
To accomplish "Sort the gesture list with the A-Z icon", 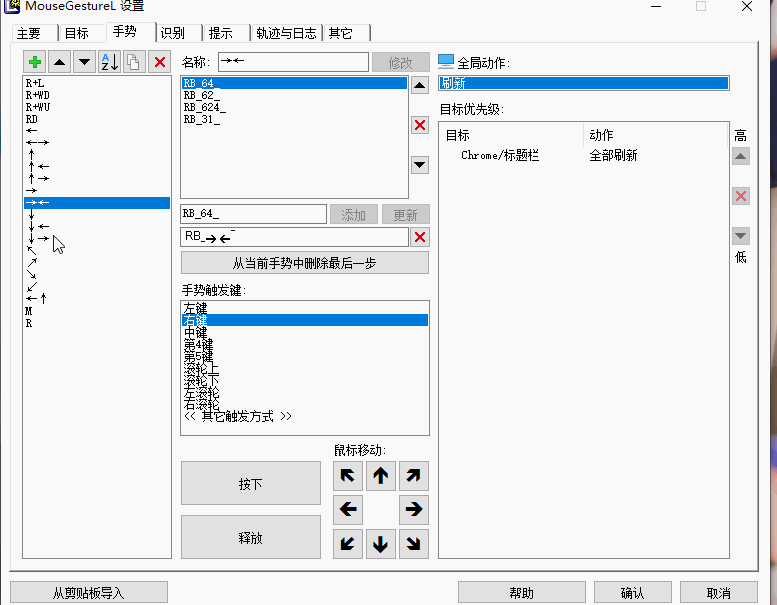I will tap(109, 62).
